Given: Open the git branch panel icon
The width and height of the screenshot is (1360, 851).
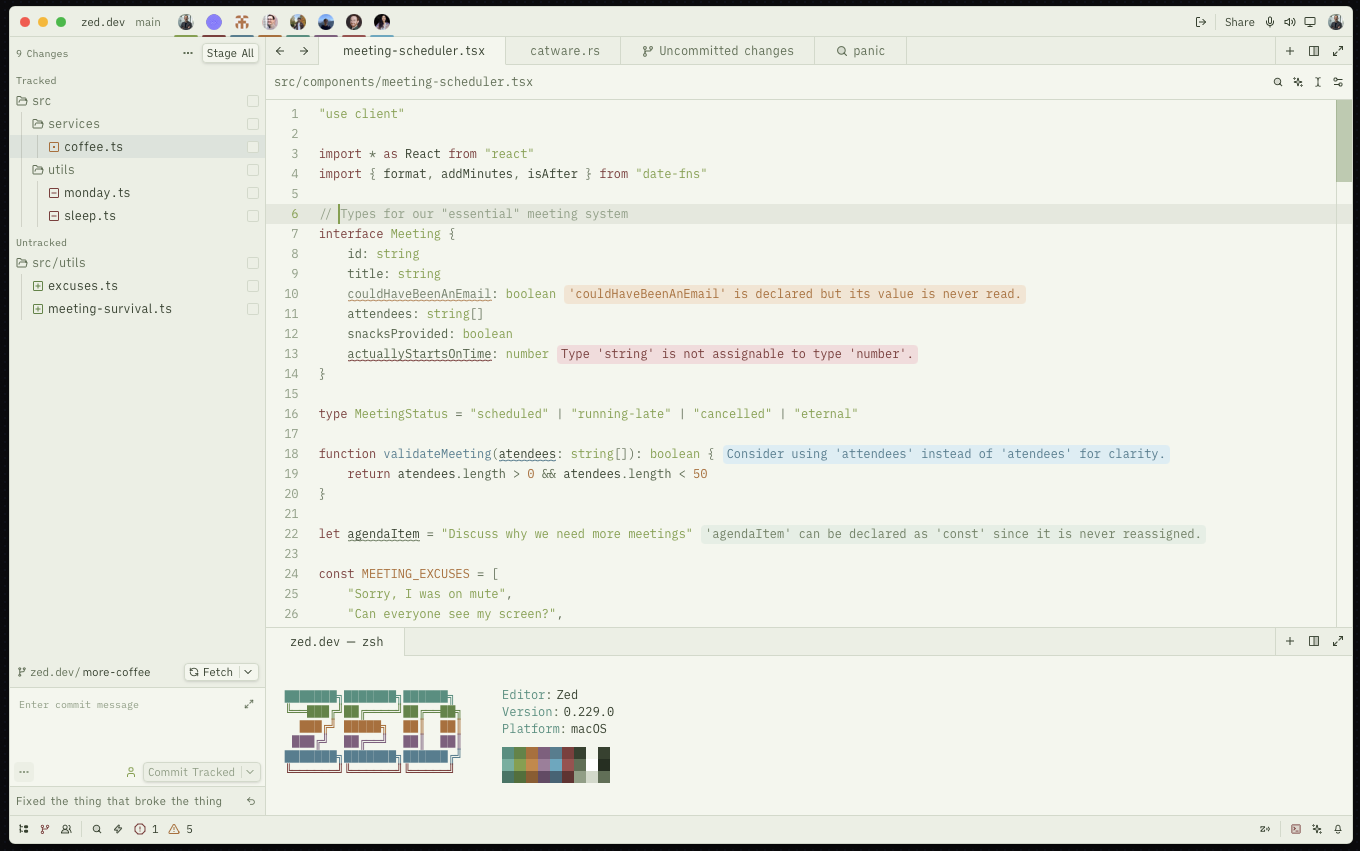Looking at the screenshot, I should 44,829.
